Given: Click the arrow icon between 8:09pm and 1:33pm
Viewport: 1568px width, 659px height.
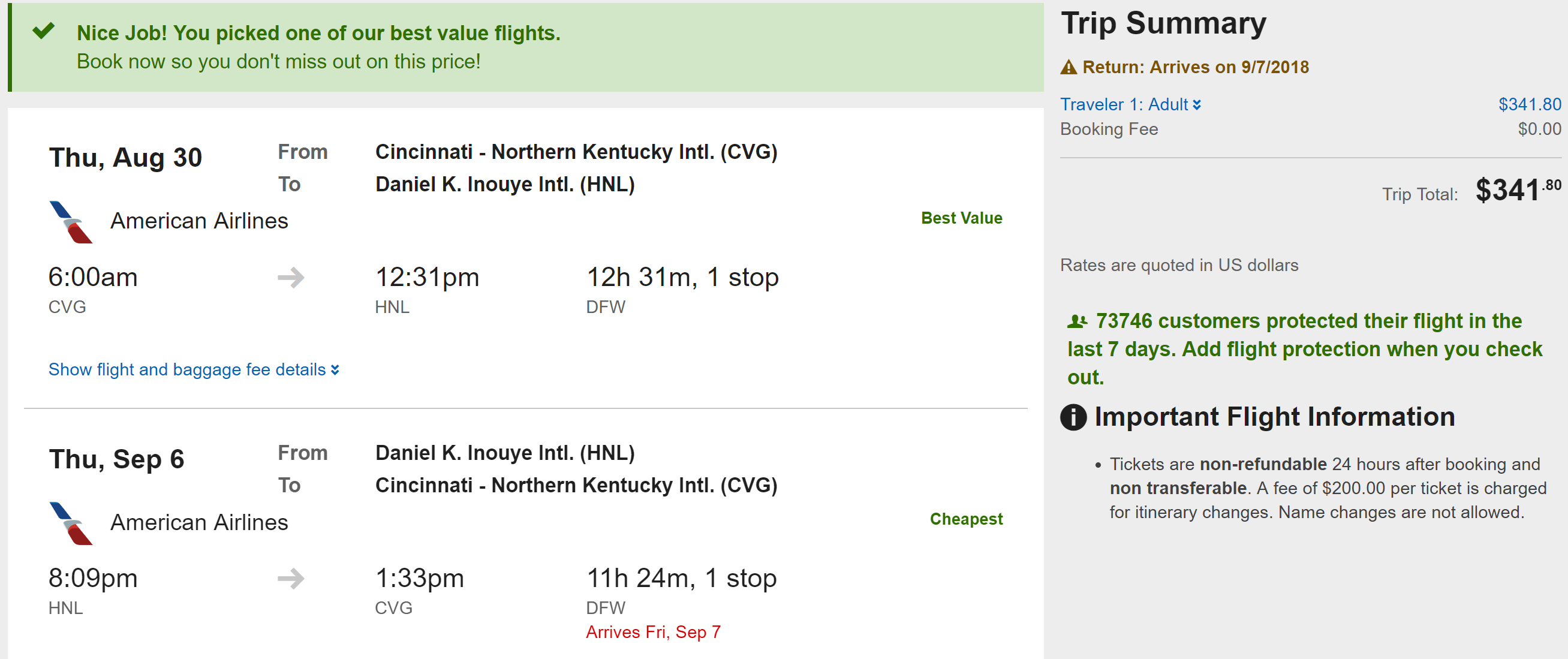Looking at the screenshot, I should (x=291, y=578).
